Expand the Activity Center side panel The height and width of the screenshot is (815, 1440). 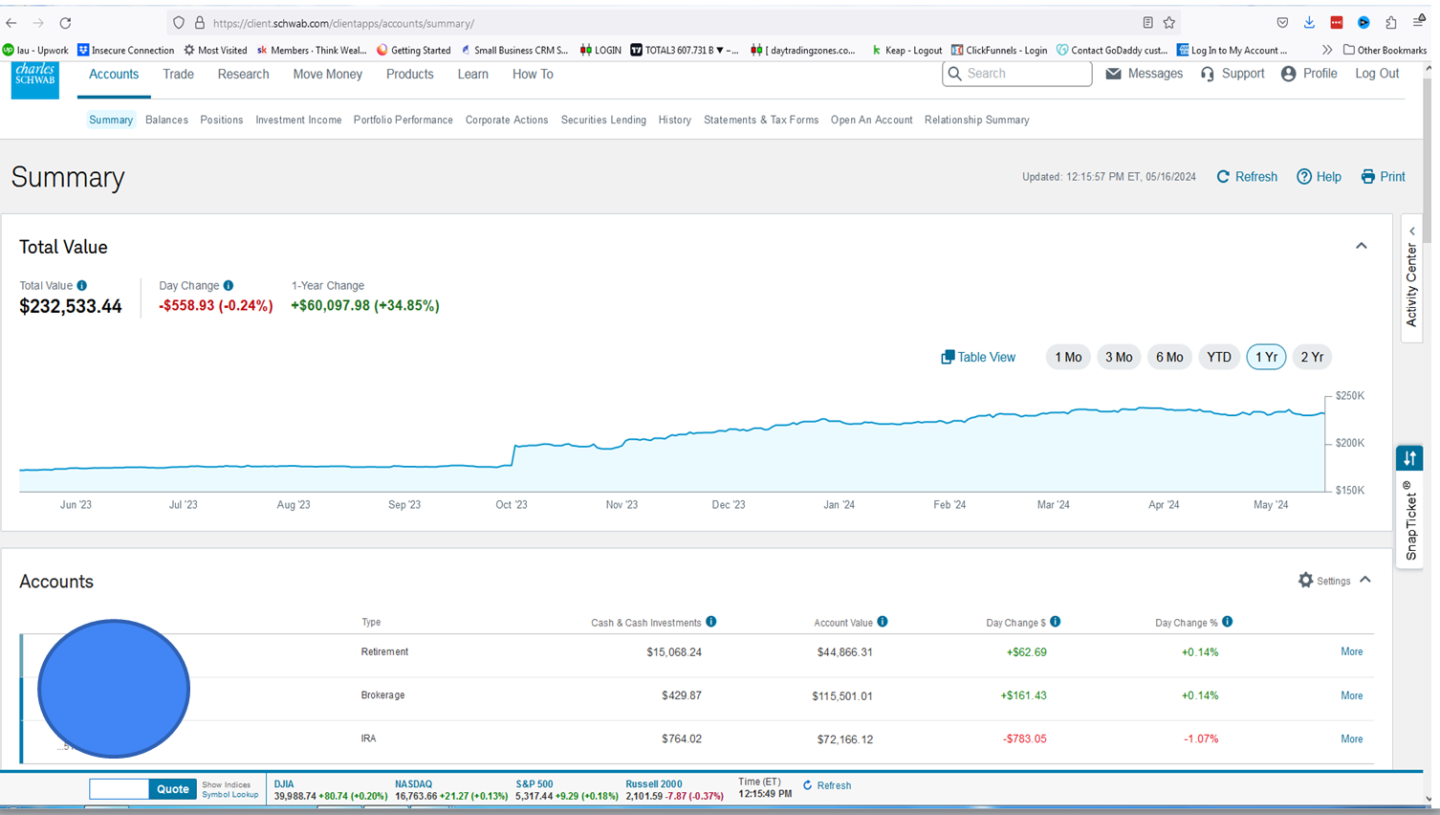point(1411,278)
